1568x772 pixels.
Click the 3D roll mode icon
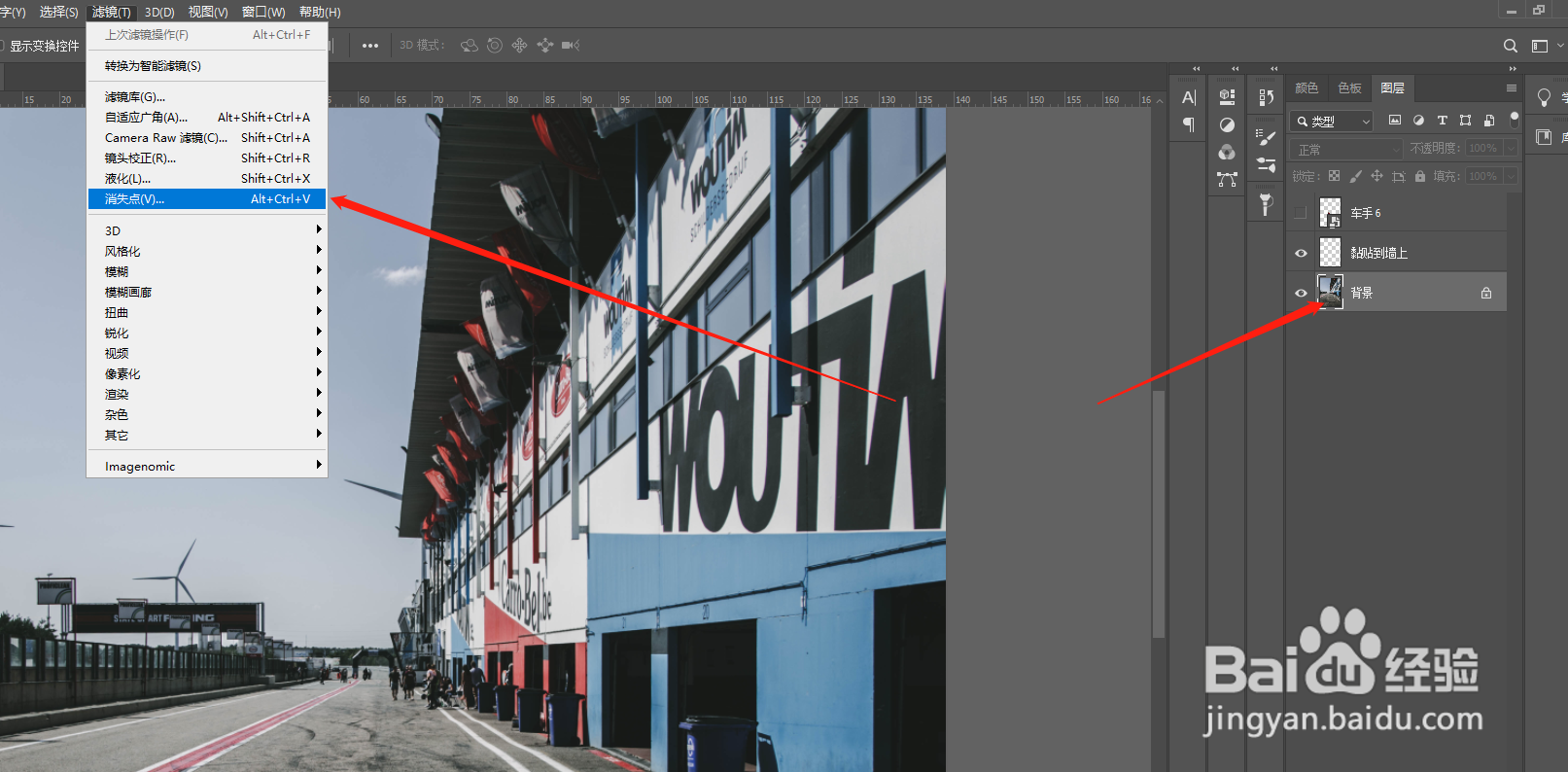pos(495,46)
